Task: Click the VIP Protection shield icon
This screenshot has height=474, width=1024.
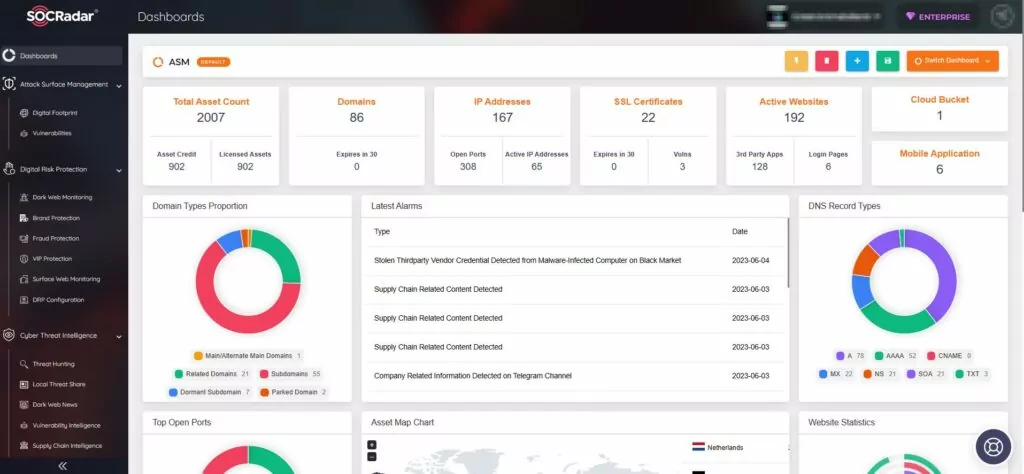Action: (24, 259)
